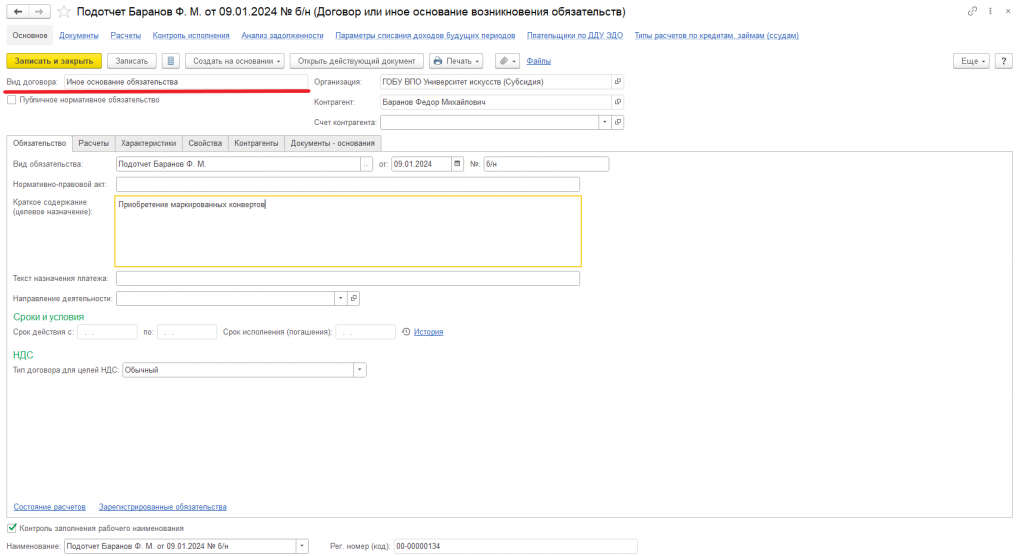Screen dimensions: 1024x556
Task: Expand the Счет контрагента dropdown arrow
Action: [605, 122]
